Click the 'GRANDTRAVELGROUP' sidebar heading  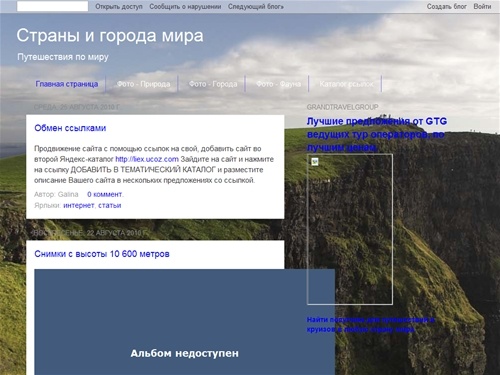pyautogui.click(x=342, y=107)
